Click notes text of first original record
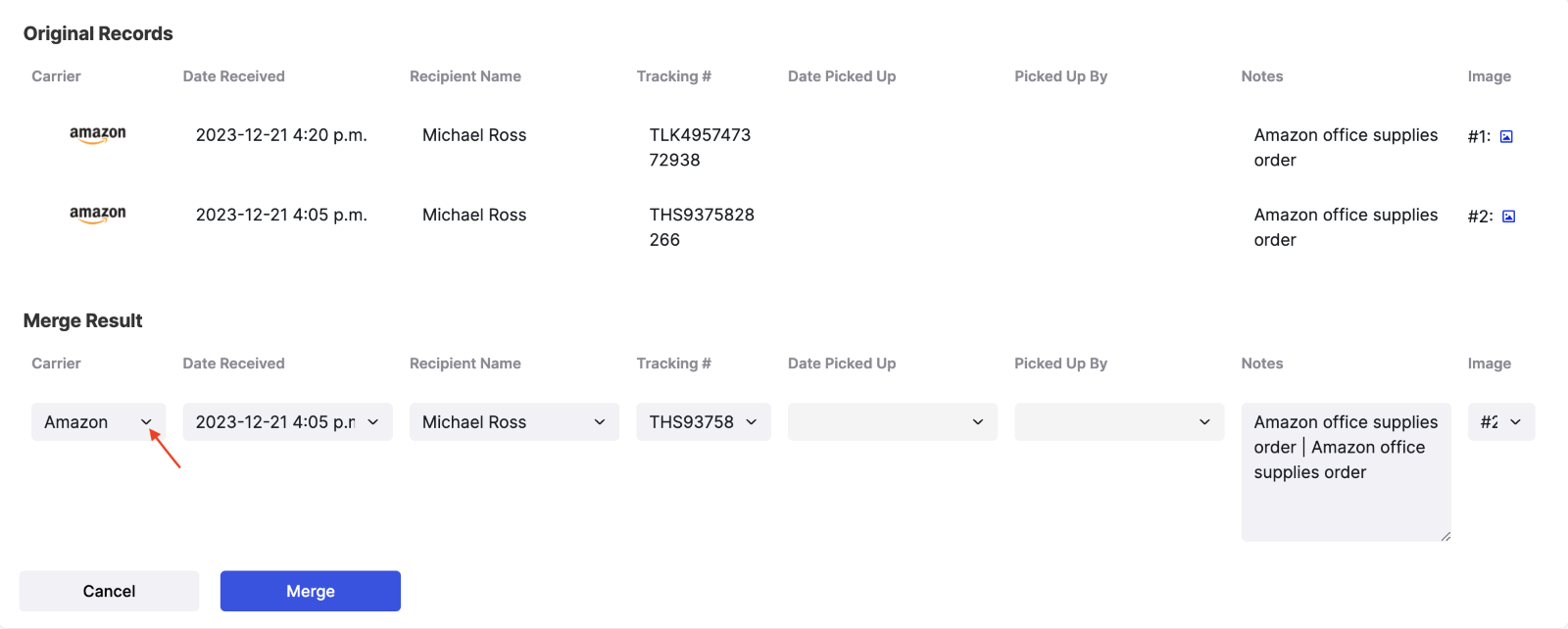Image resolution: width=1568 pixels, height=629 pixels. (x=1347, y=147)
